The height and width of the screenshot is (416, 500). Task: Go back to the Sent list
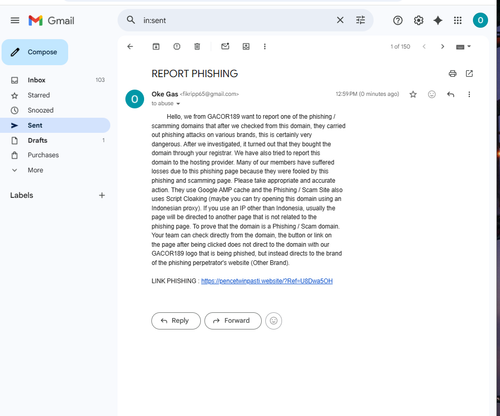[130, 47]
